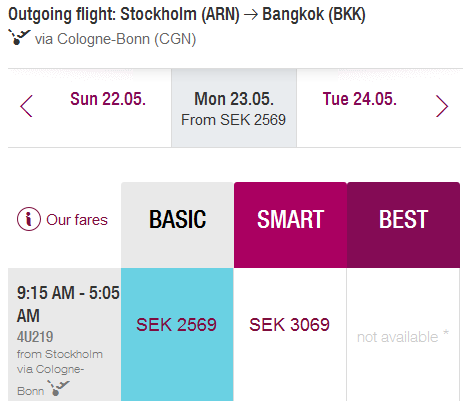Click the BEST fare column header

coord(403,225)
